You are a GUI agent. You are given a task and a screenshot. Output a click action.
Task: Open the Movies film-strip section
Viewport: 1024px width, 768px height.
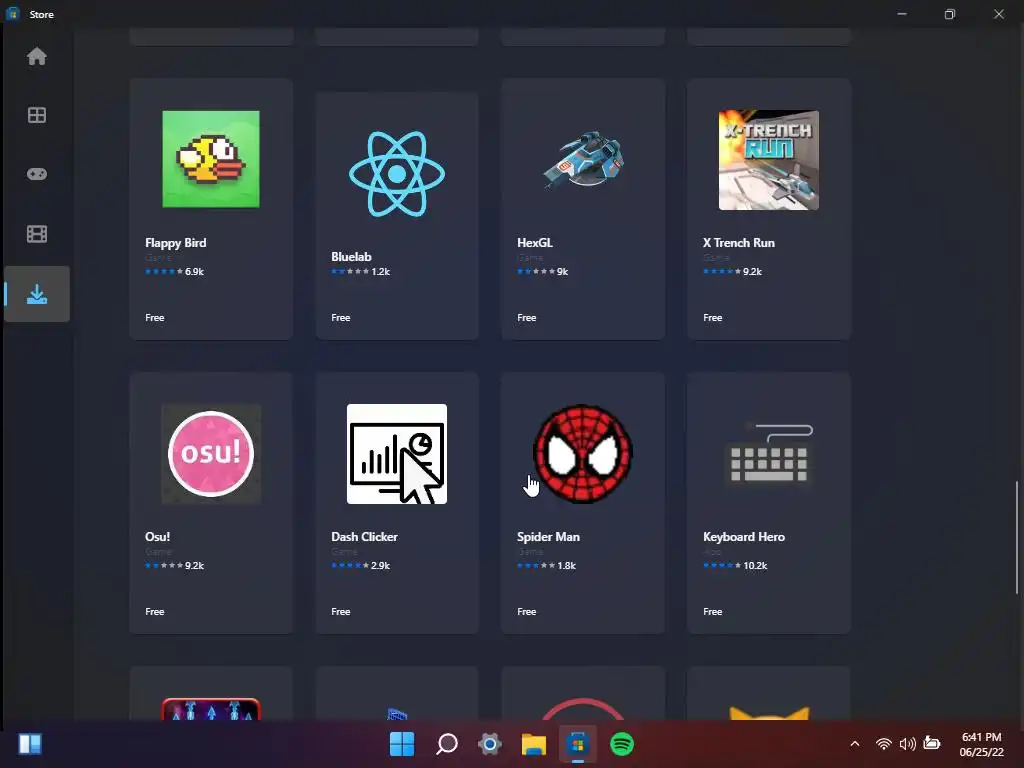click(37, 234)
